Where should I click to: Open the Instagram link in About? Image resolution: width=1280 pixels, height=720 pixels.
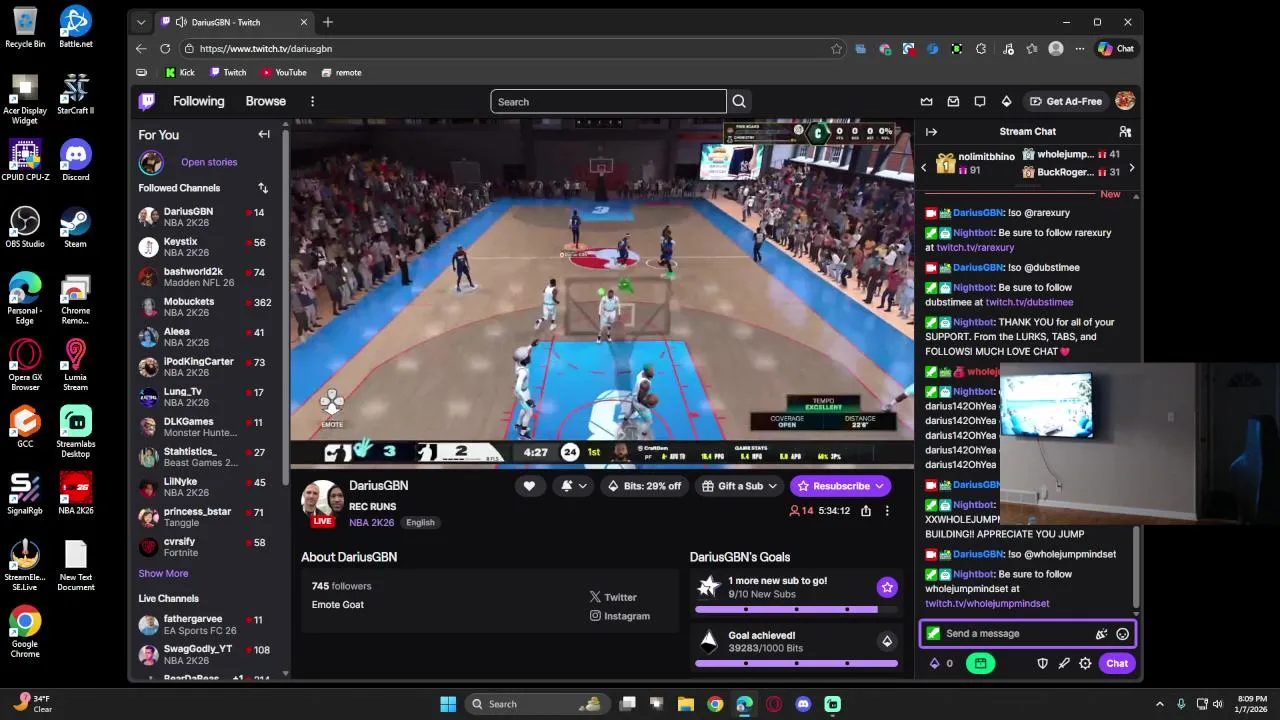click(620, 616)
